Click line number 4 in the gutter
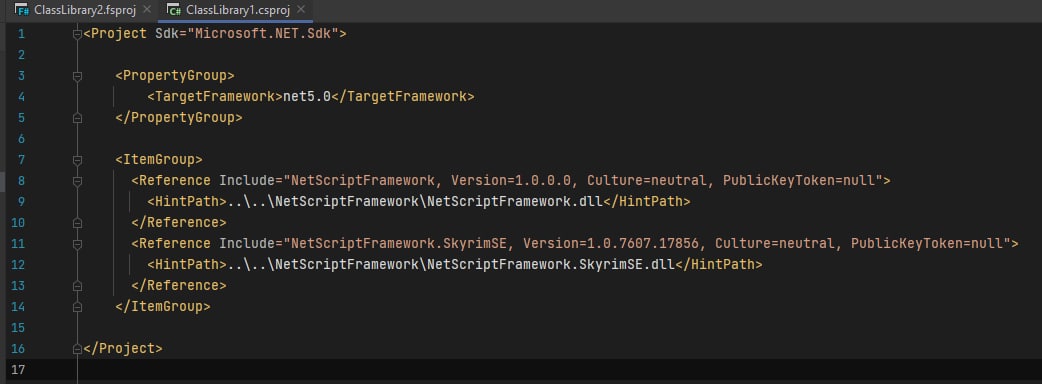The width and height of the screenshot is (1042, 384). click(x=21, y=97)
